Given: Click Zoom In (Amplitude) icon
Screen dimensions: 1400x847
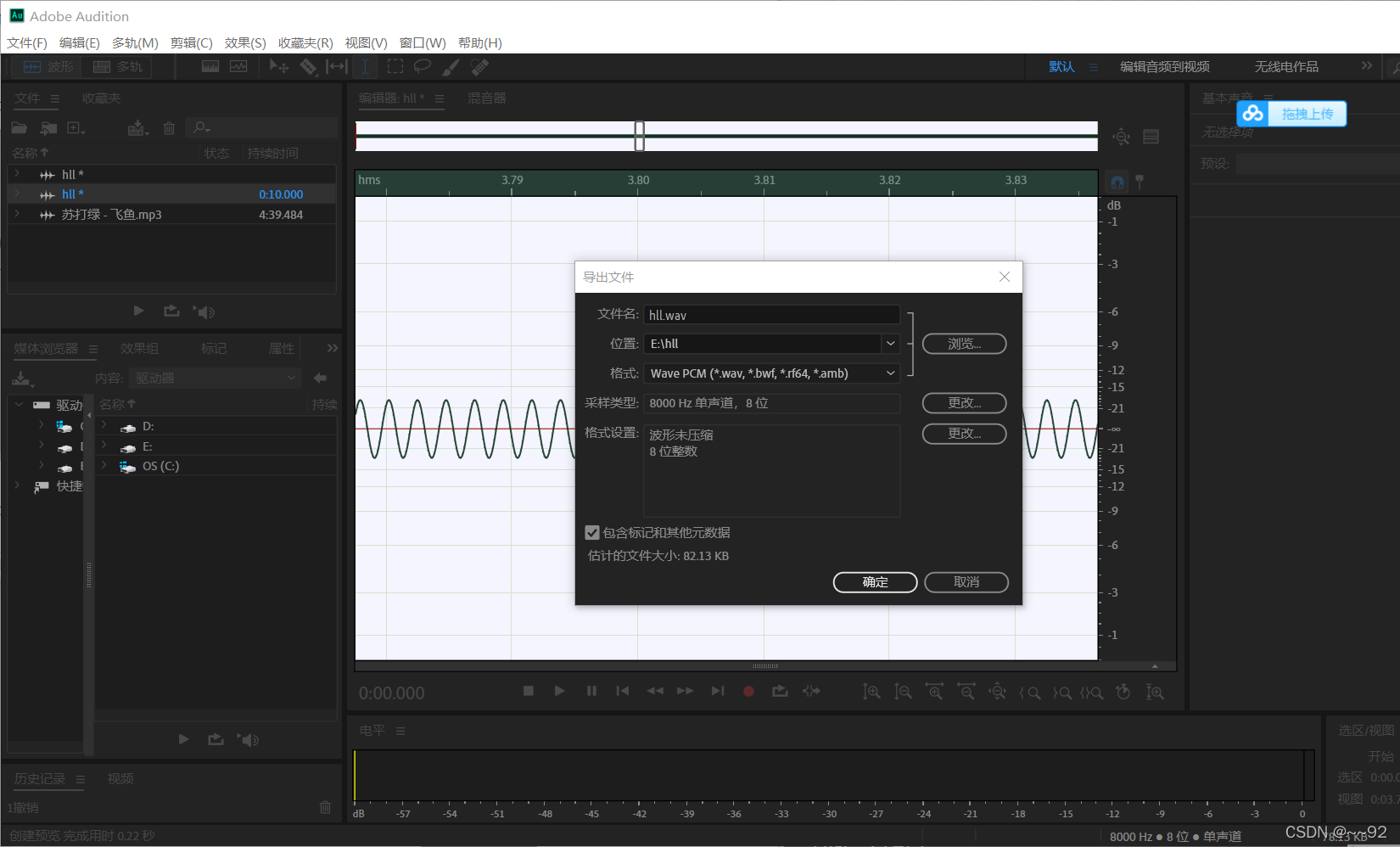Looking at the screenshot, I should click(871, 692).
